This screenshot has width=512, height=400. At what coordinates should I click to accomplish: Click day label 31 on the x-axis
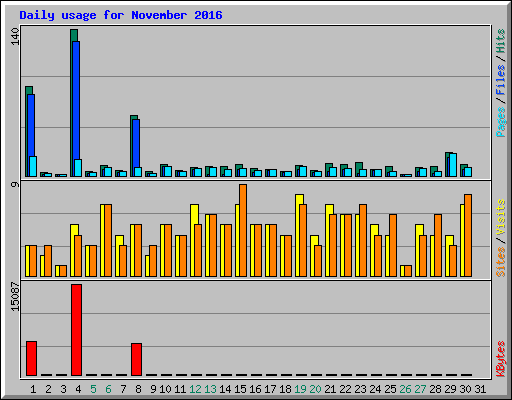(x=480, y=389)
